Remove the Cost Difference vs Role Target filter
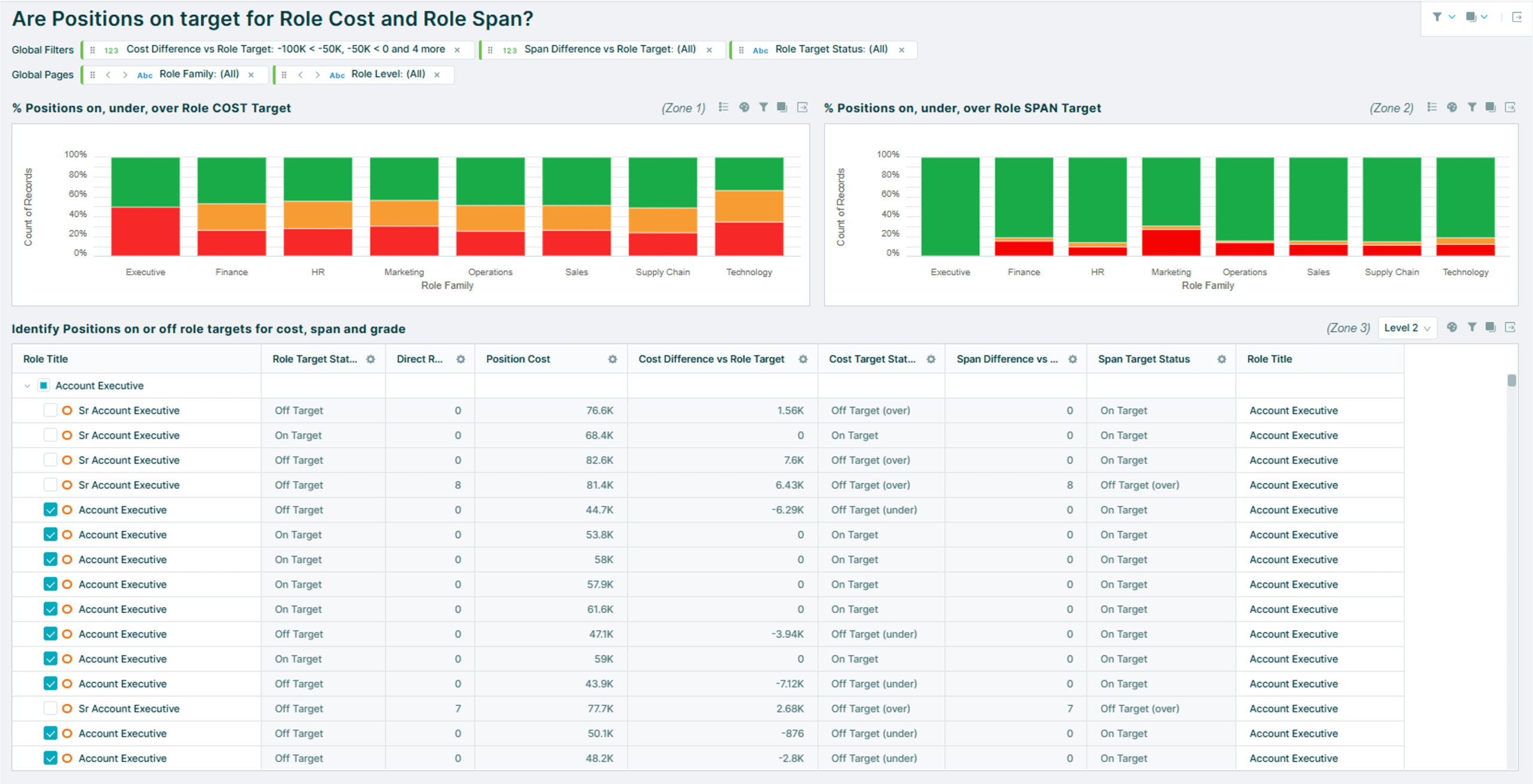Image resolution: width=1533 pixels, height=784 pixels. coord(458,50)
